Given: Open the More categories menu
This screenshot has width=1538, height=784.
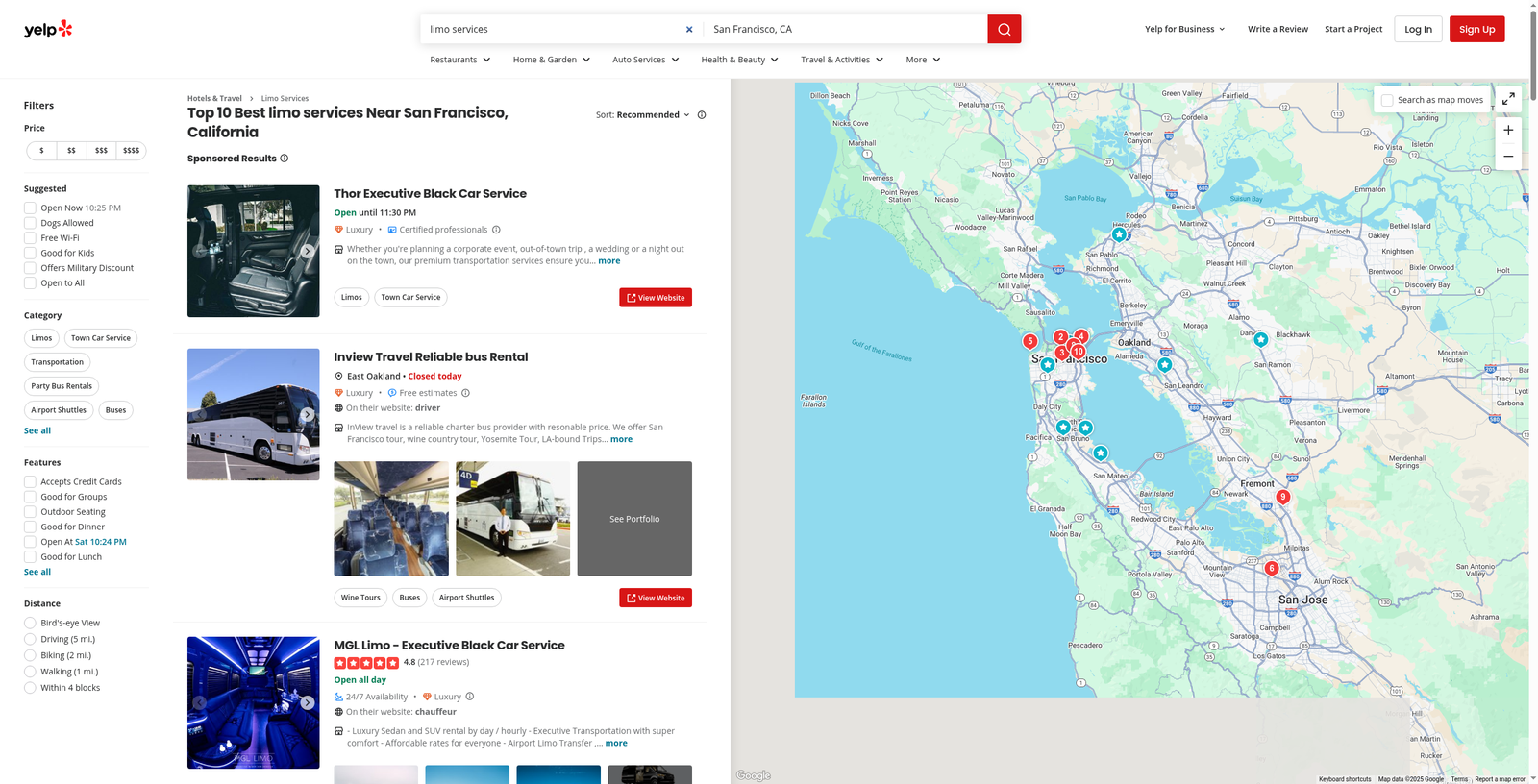Looking at the screenshot, I should [923, 60].
